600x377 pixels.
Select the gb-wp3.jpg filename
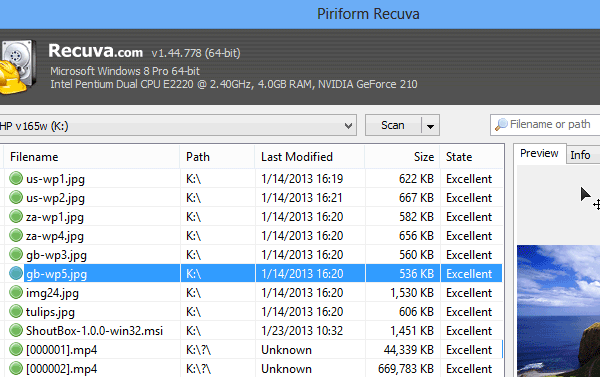point(56,255)
